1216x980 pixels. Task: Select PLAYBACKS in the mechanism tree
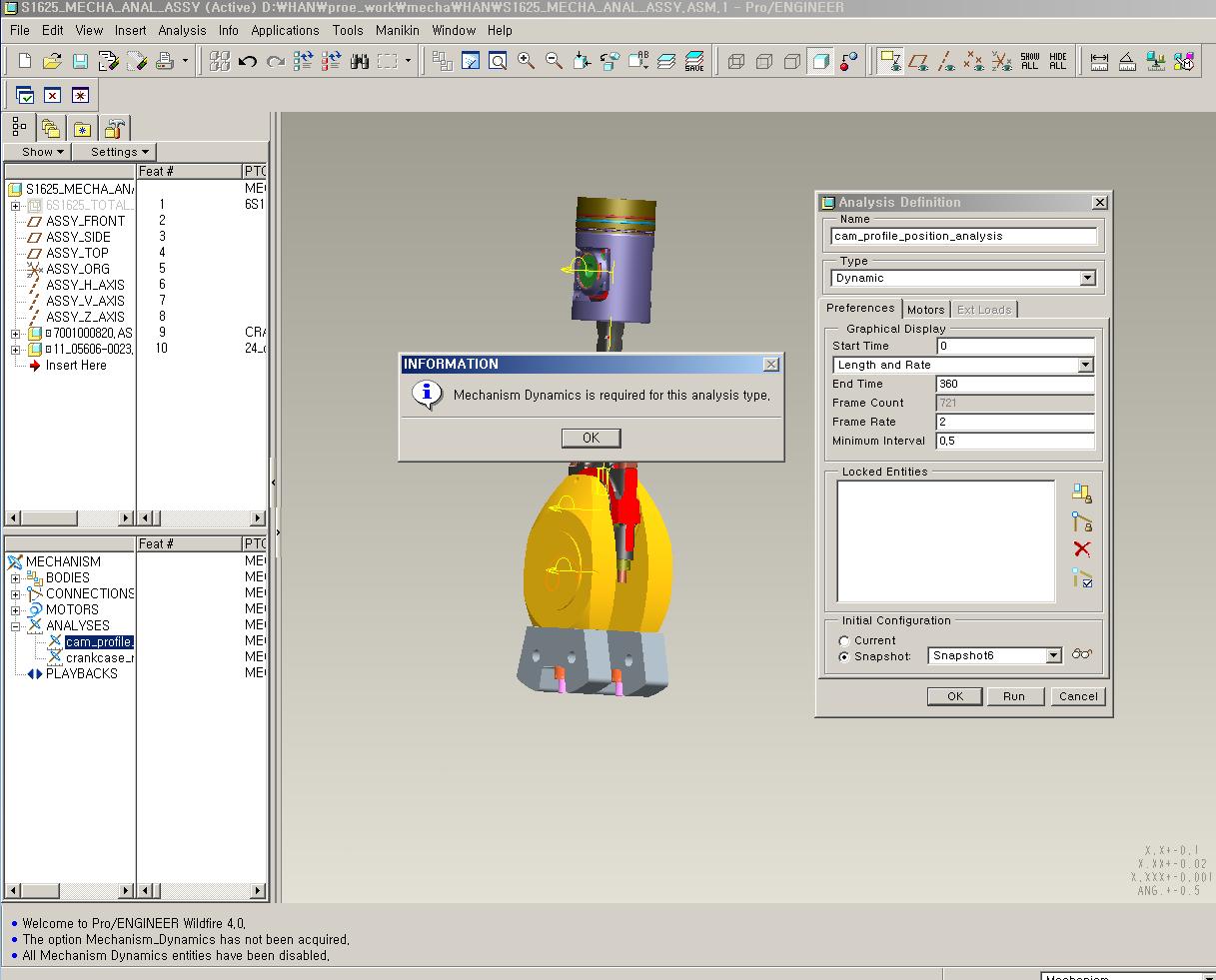(x=81, y=673)
